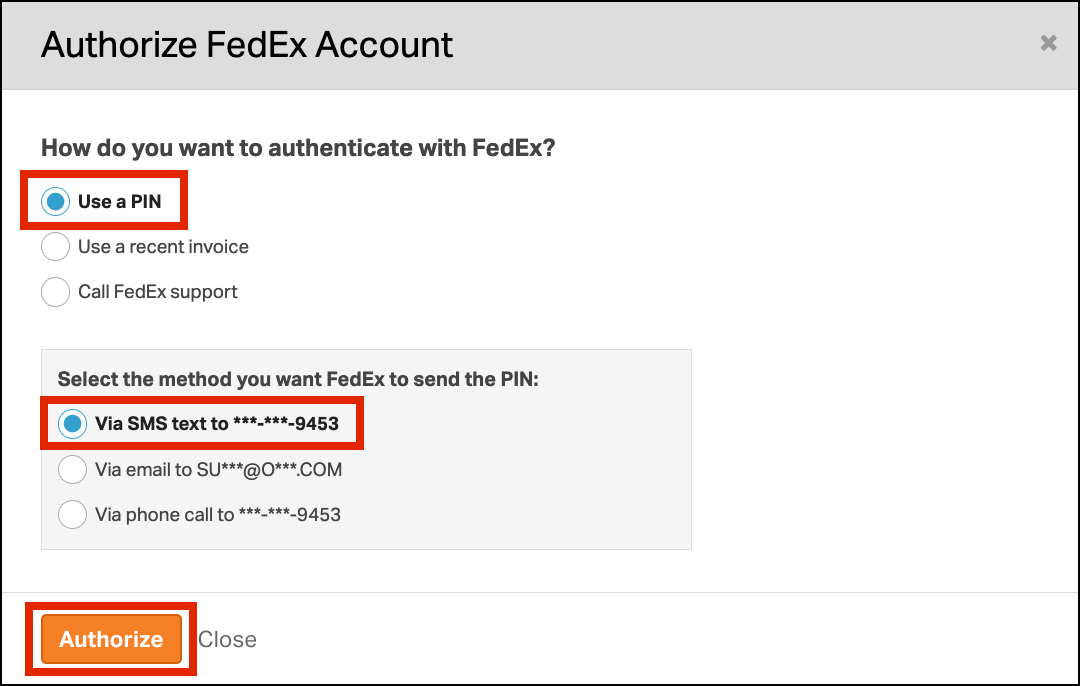1080x686 pixels.
Task: Select the Via phone call radio circle
Action: (x=72, y=514)
